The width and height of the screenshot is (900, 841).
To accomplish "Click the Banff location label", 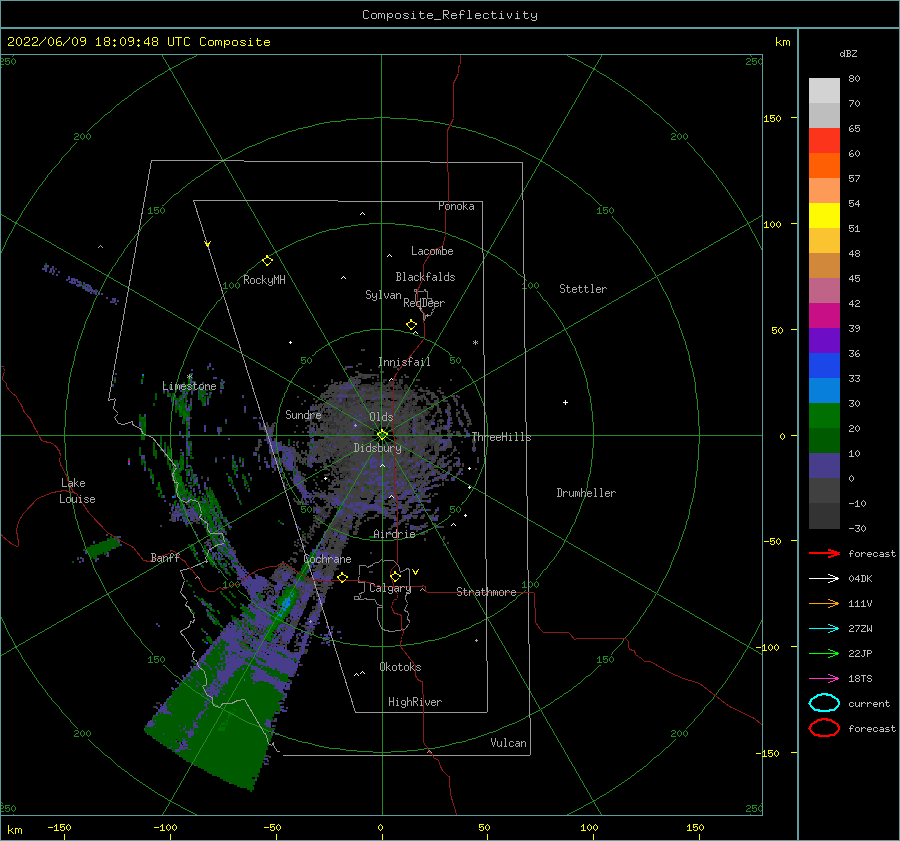I will tap(165, 557).
